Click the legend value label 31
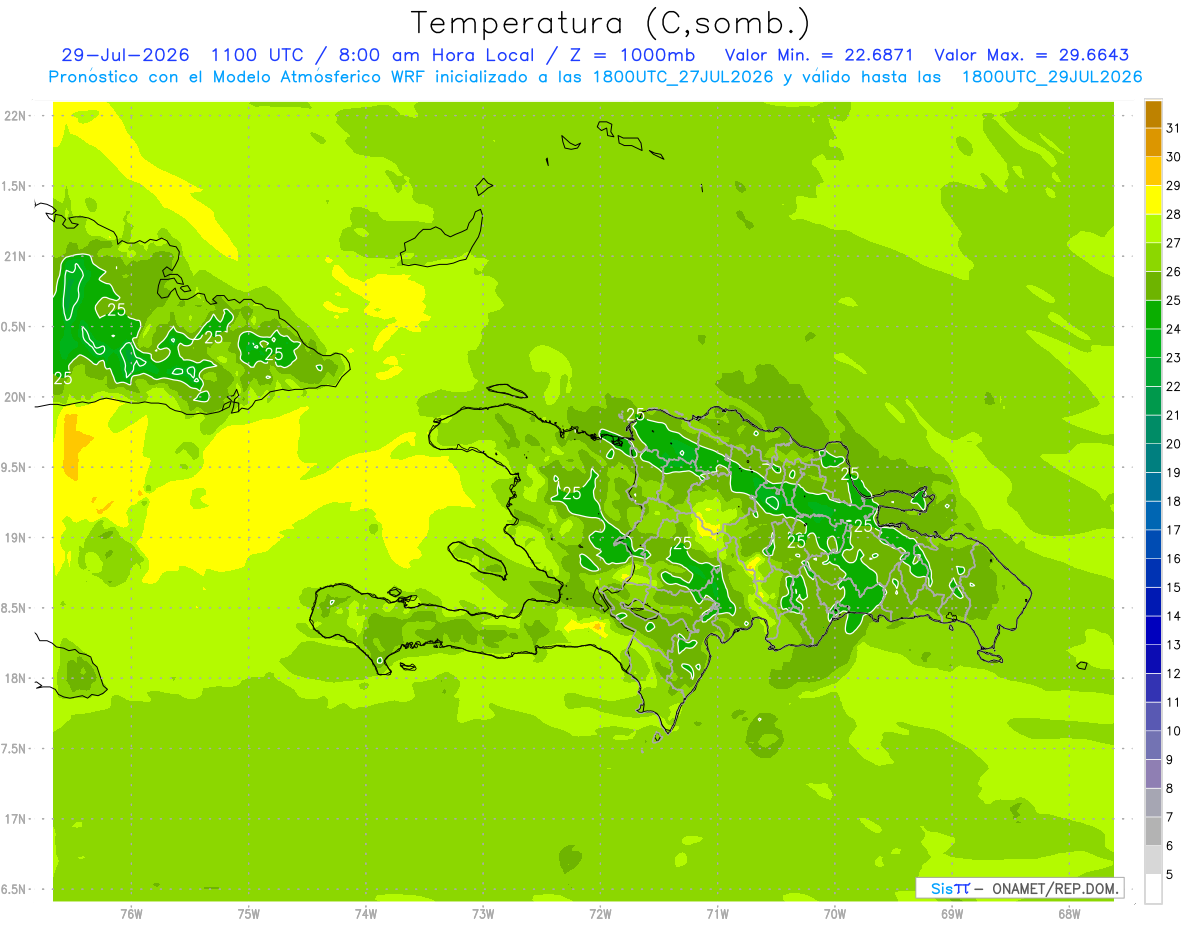Viewport: 1200px width, 927px height. click(x=1174, y=128)
